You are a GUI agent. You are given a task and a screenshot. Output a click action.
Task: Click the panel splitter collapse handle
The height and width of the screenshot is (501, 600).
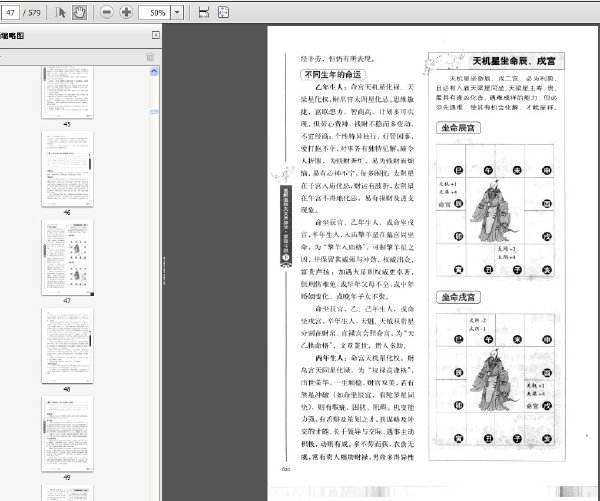click(164, 271)
